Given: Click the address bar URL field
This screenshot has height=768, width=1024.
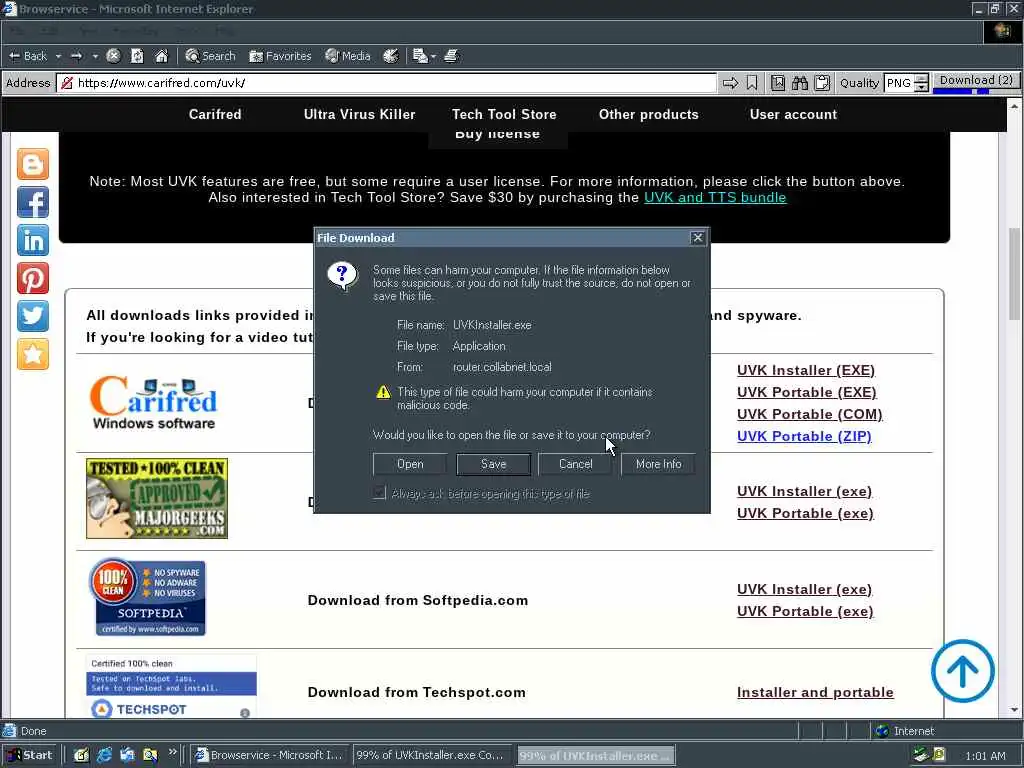Looking at the screenshot, I should point(387,83).
